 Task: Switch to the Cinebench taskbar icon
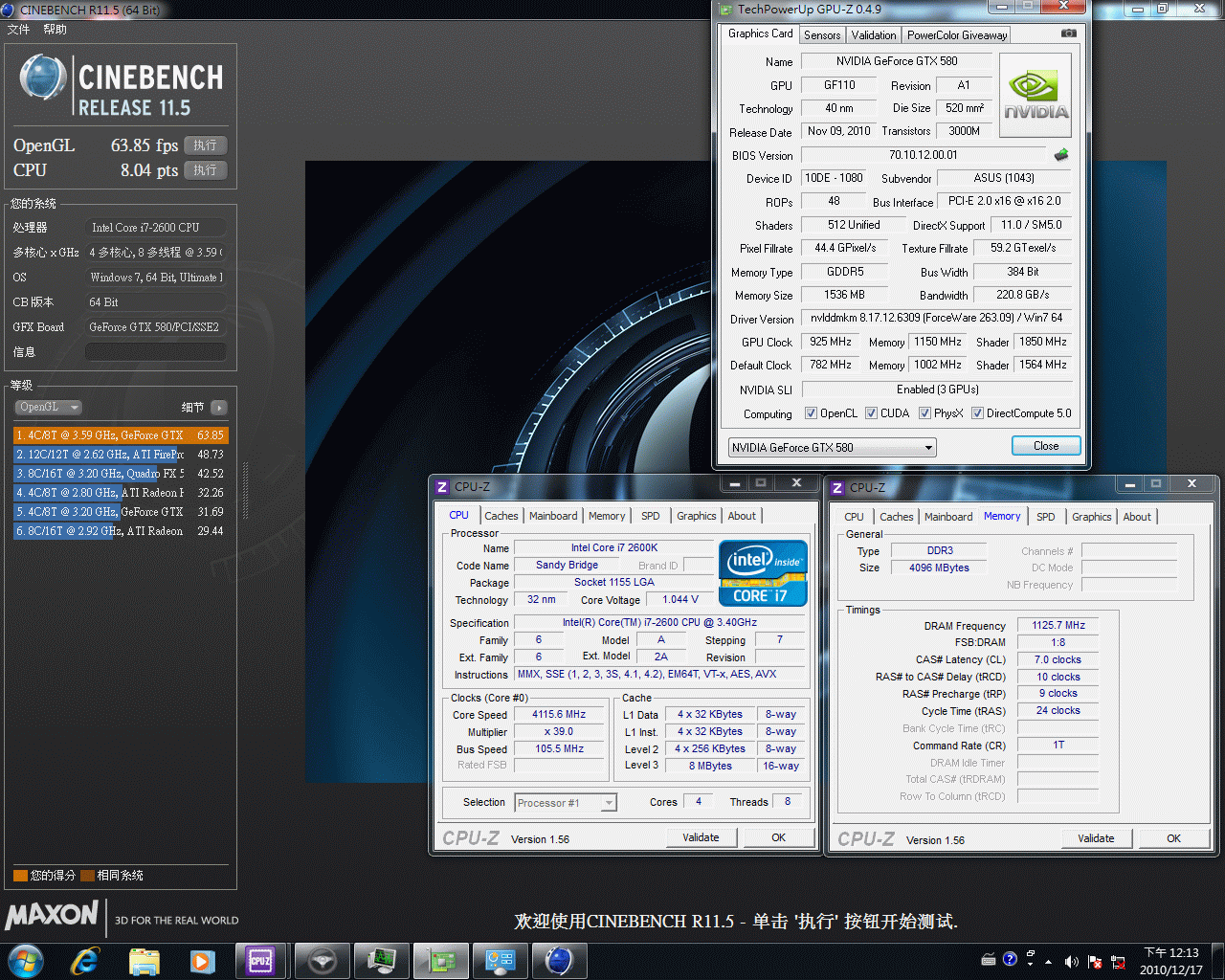point(559,960)
